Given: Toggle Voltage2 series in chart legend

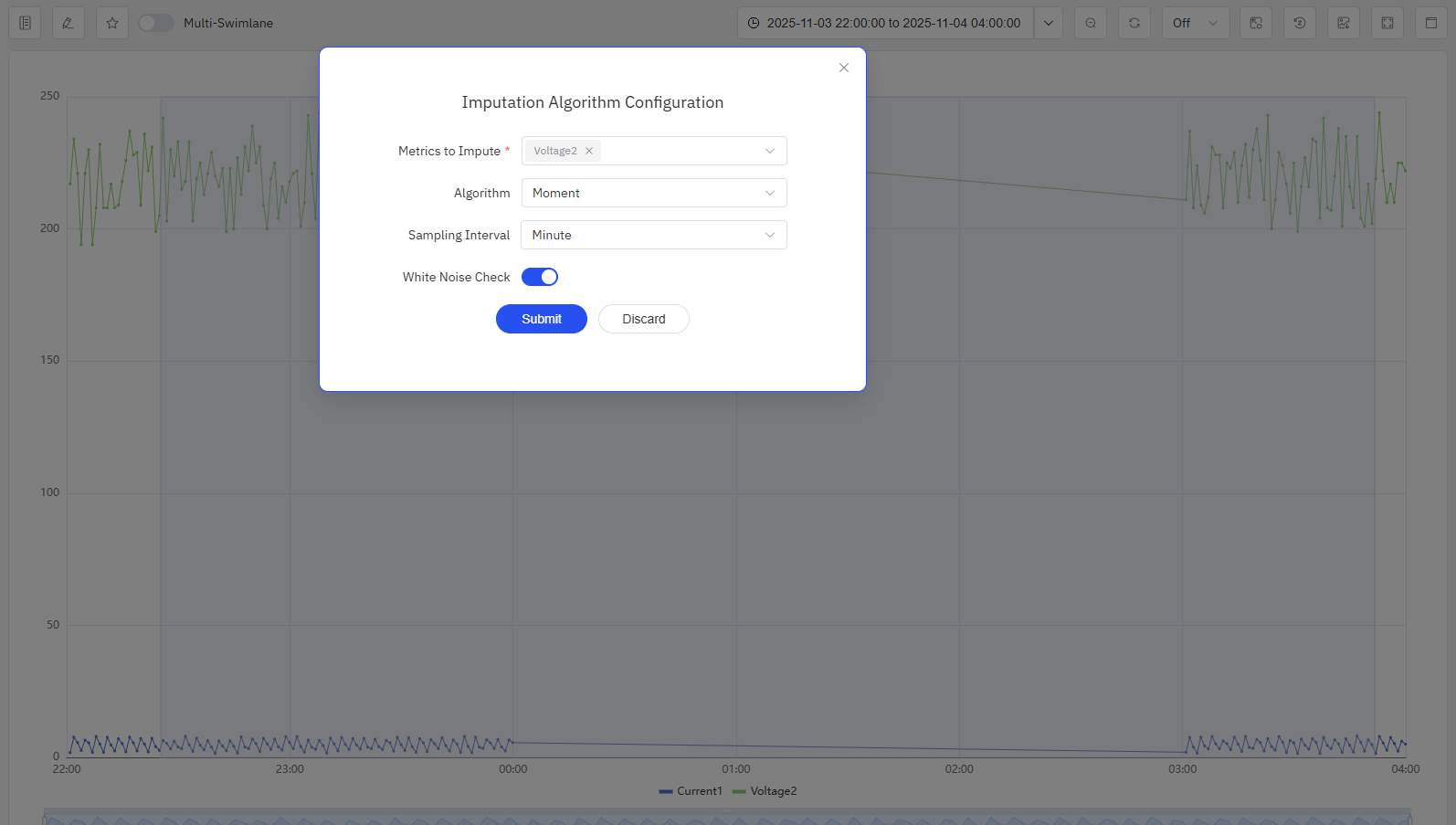Looking at the screenshot, I should (765, 791).
